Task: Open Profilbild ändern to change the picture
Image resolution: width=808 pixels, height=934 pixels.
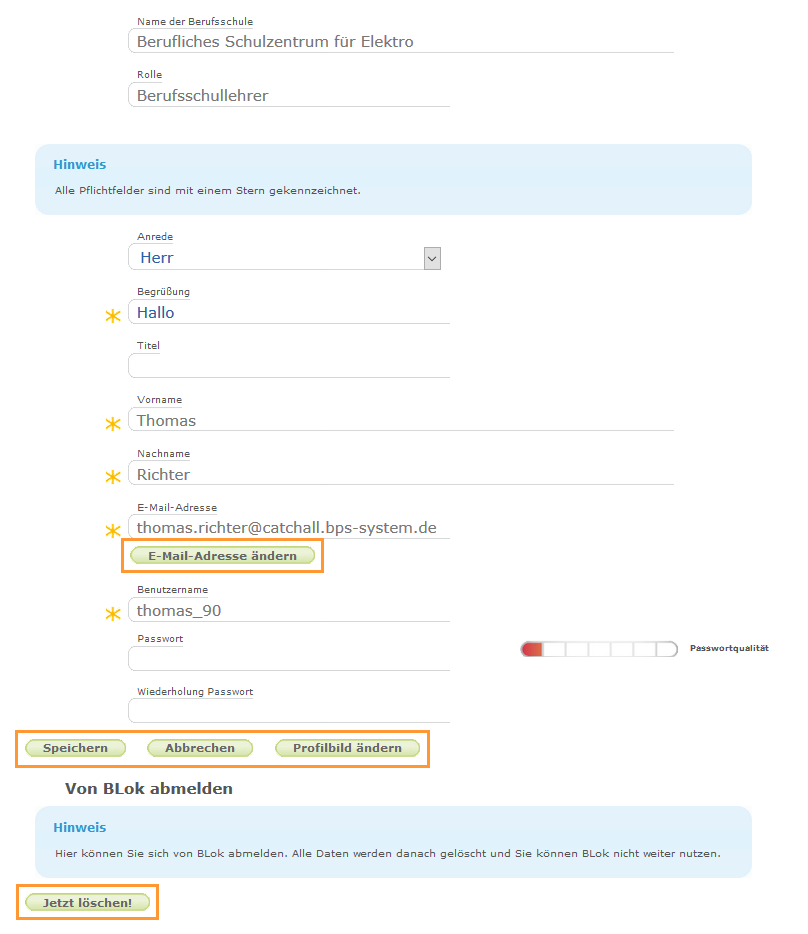Action: pyautogui.click(x=347, y=747)
